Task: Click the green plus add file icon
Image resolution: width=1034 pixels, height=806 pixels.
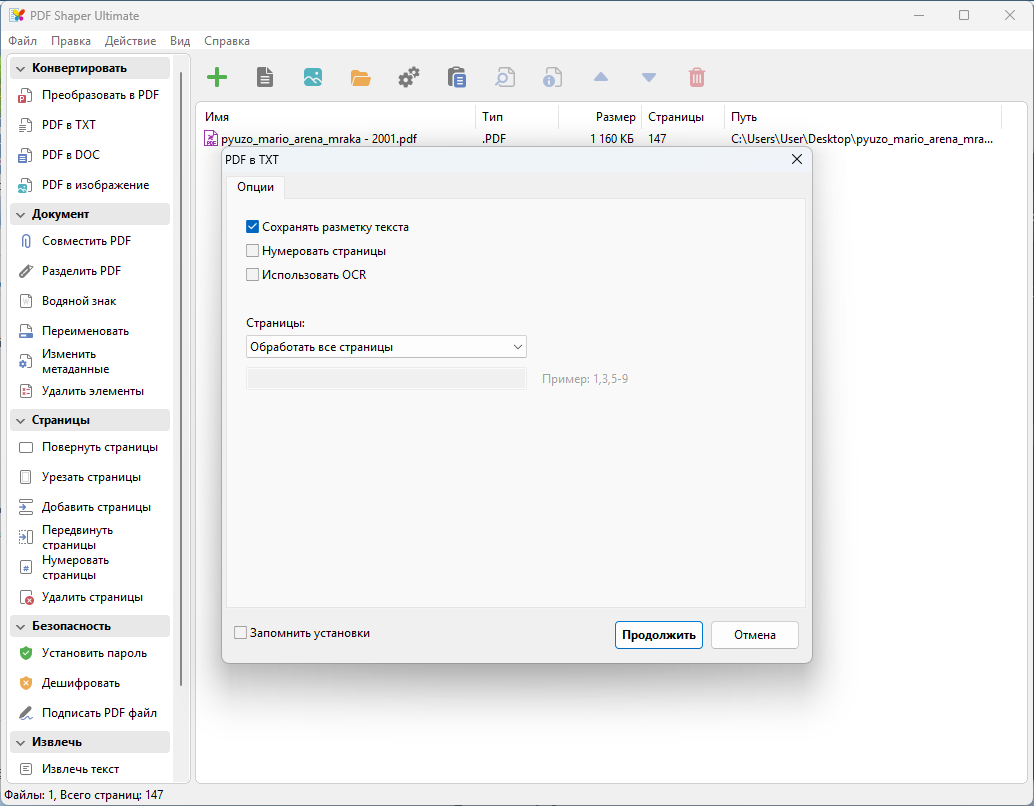Action: point(216,77)
